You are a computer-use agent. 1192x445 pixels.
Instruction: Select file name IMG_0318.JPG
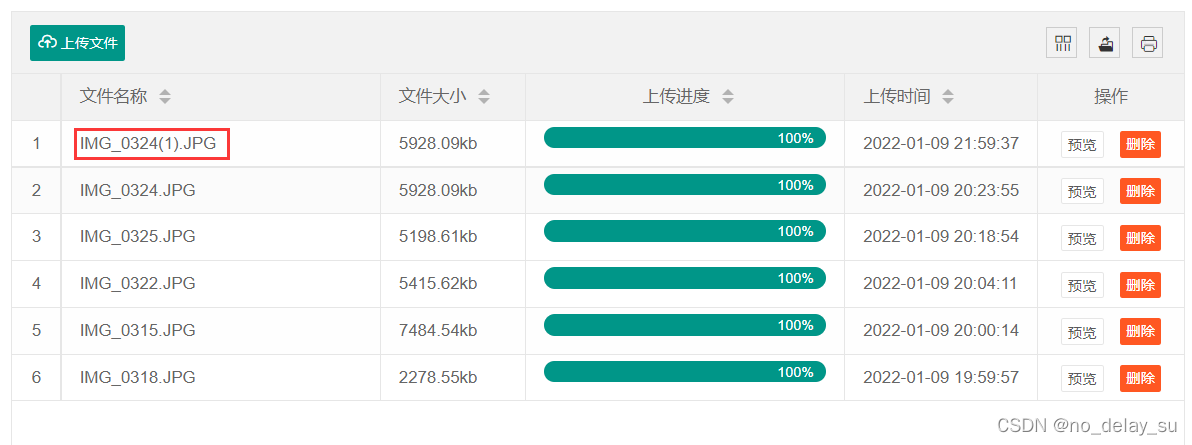tap(138, 377)
